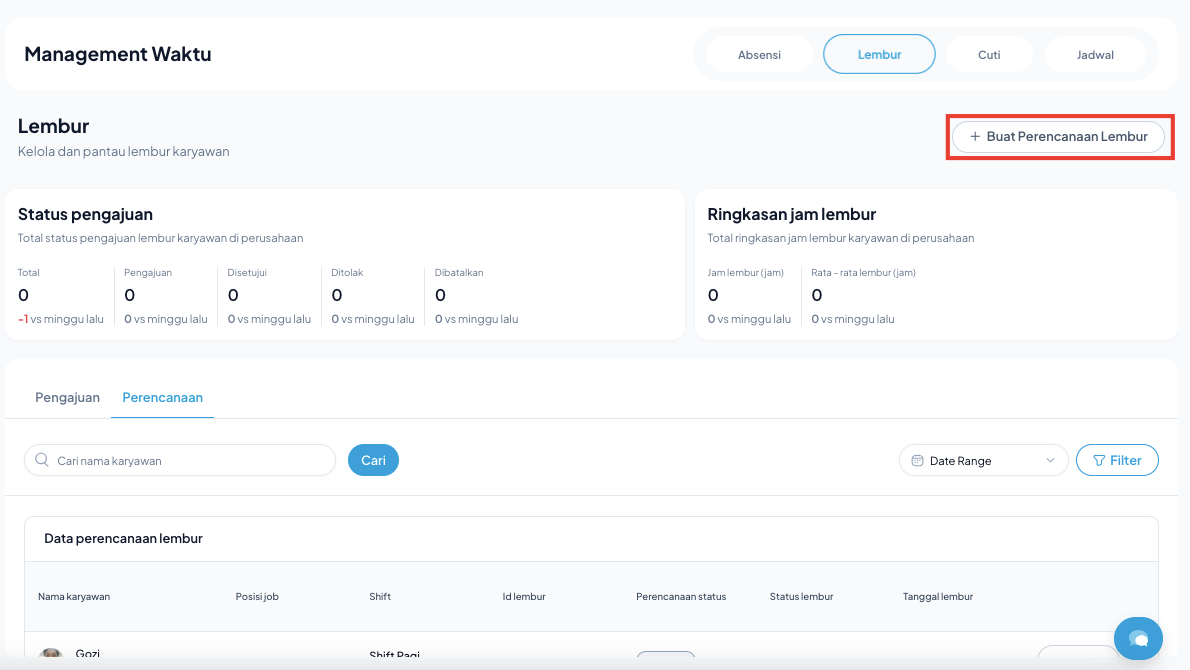Screen dimensions: 1190x670
Task: Click the Tanggal lembur column header
Action: 937,597
